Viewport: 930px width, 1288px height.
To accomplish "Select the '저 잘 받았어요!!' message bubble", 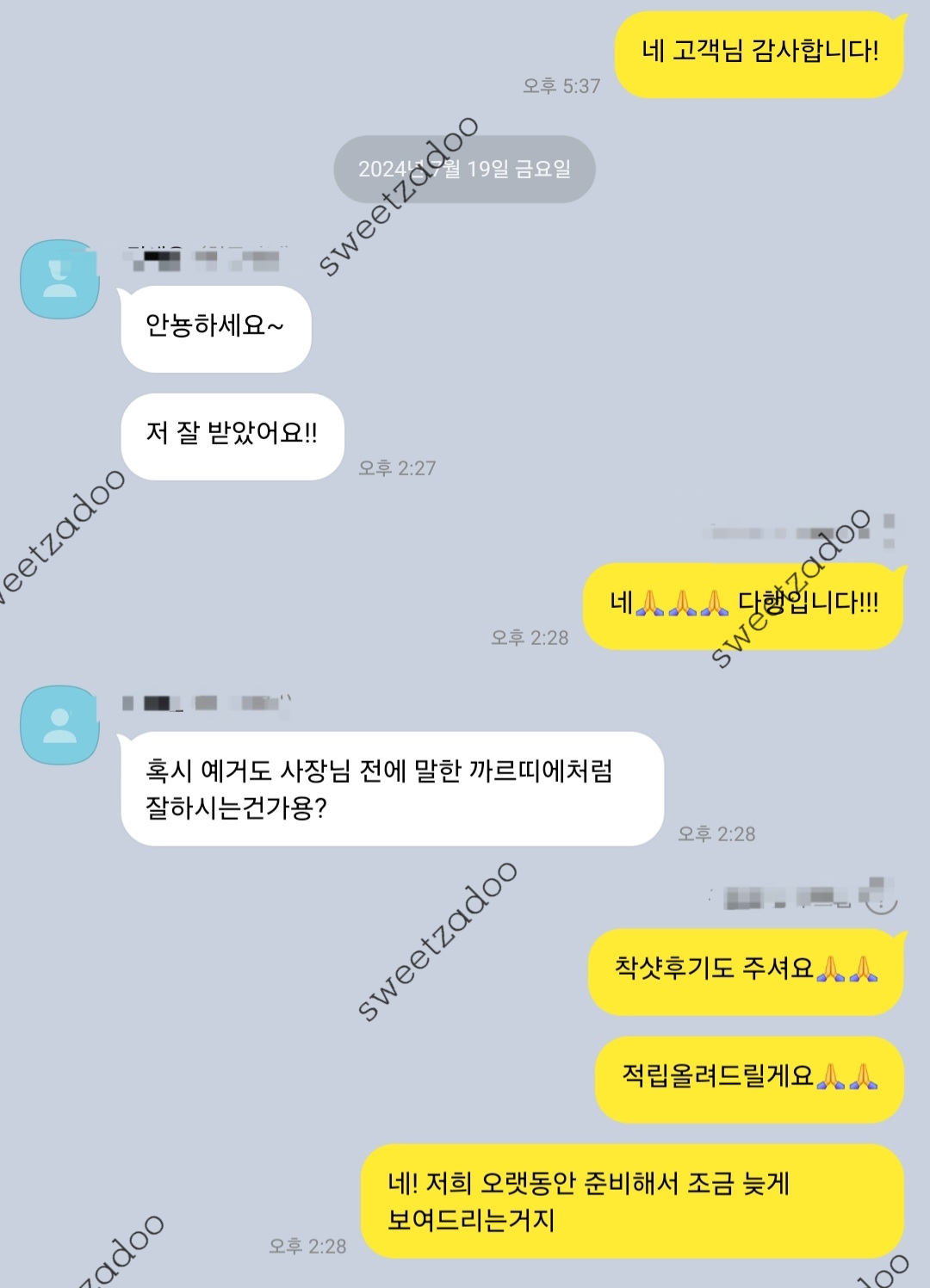I will (x=232, y=437).
